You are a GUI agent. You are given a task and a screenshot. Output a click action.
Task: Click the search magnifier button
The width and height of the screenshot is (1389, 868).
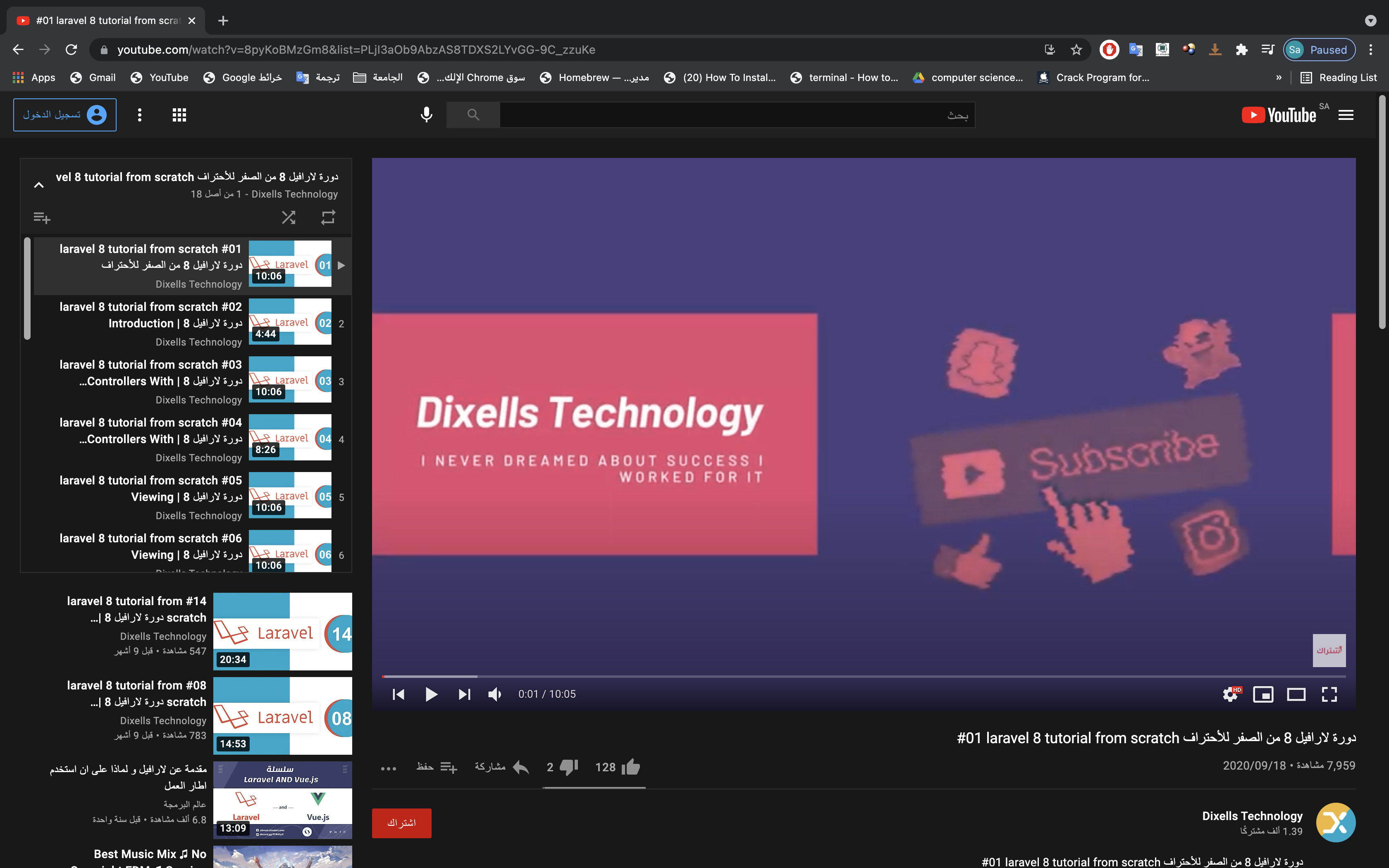click(473, 115)
